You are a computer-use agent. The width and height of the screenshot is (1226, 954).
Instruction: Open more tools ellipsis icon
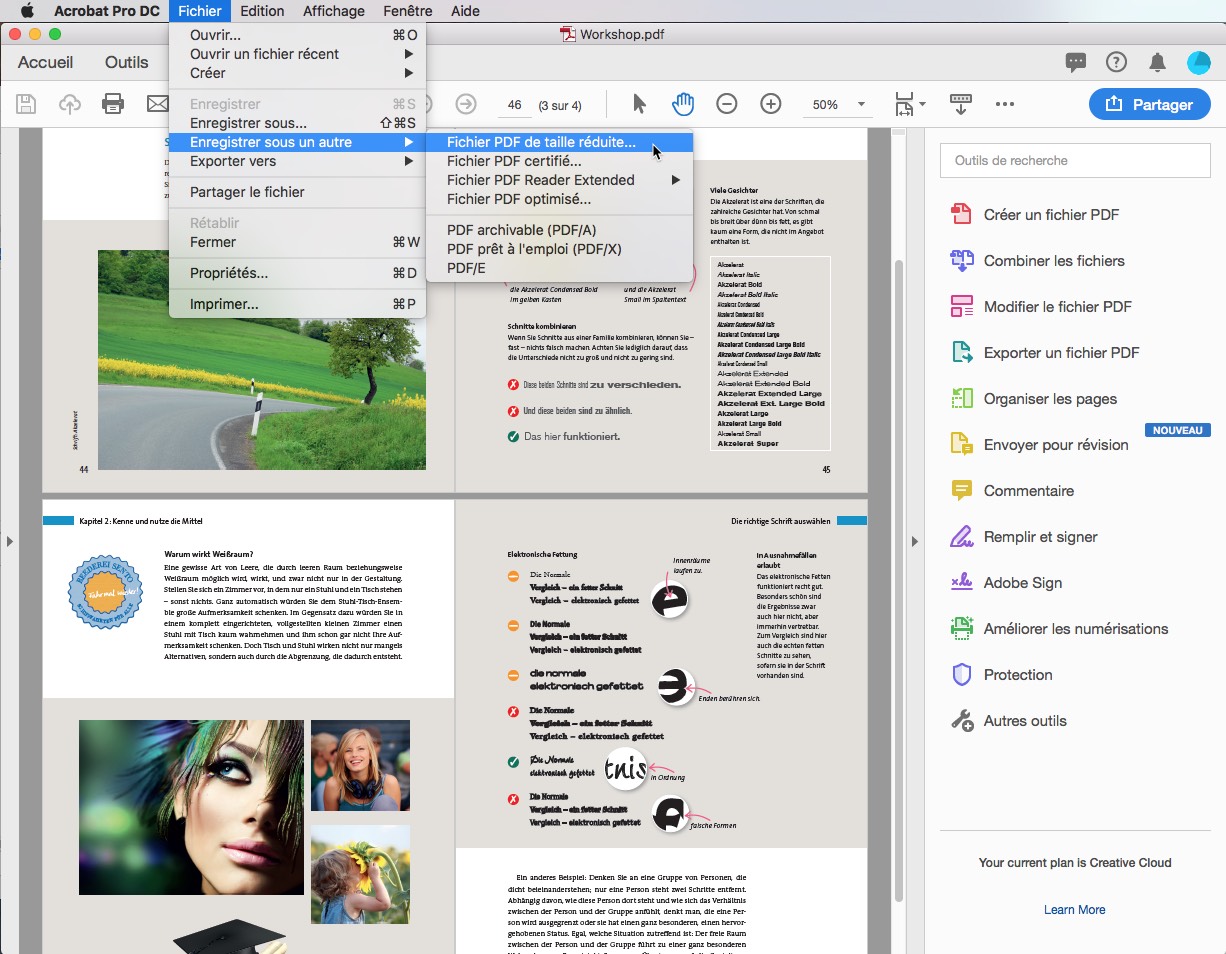[1005, 104]
